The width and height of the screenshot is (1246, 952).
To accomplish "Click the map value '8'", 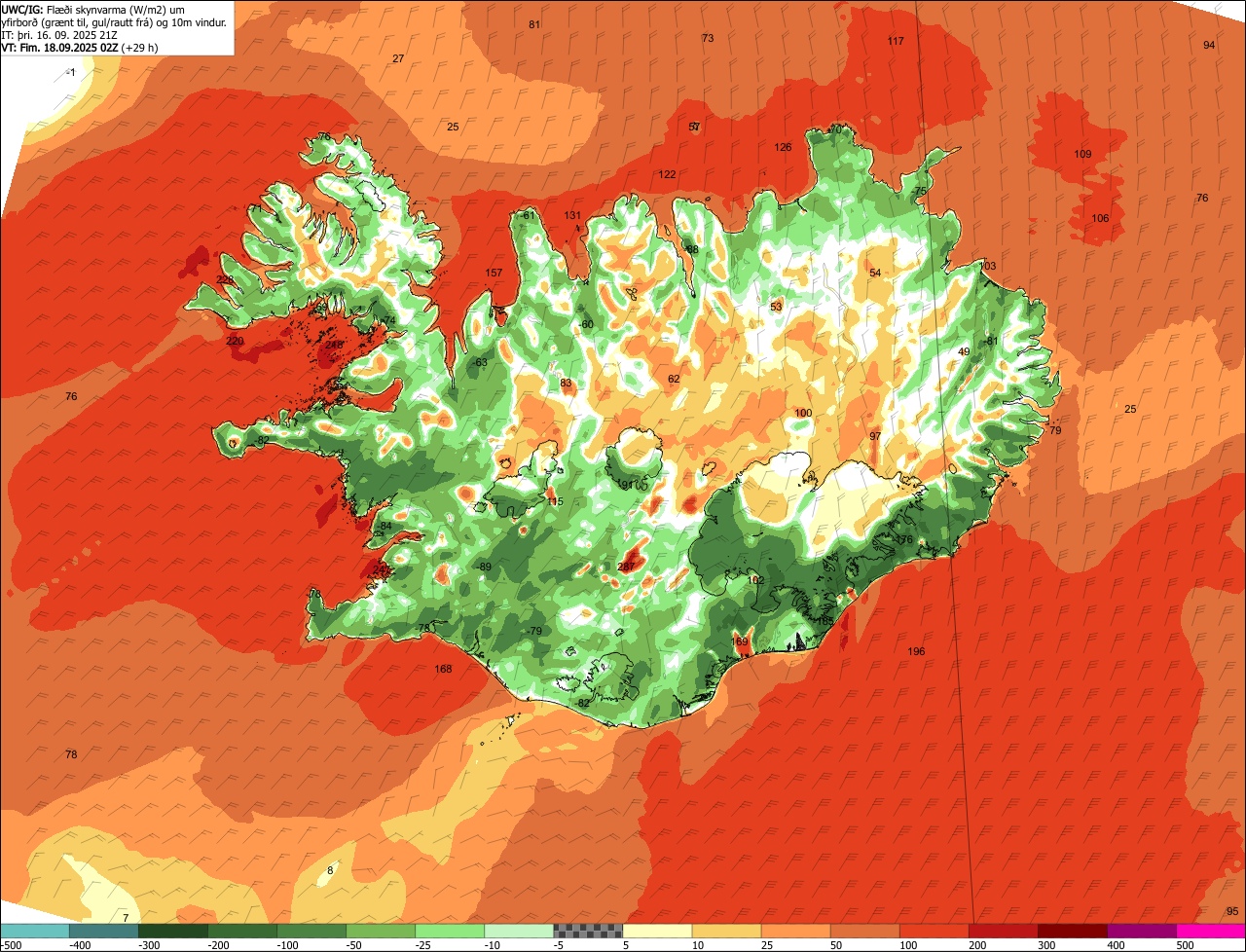I will click(x=330, y=870).
